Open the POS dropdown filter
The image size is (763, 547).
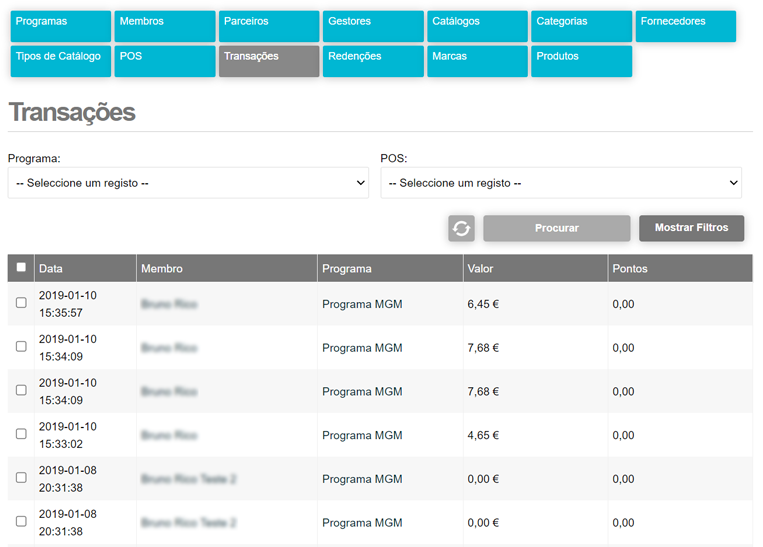click(x=561, y=183)
